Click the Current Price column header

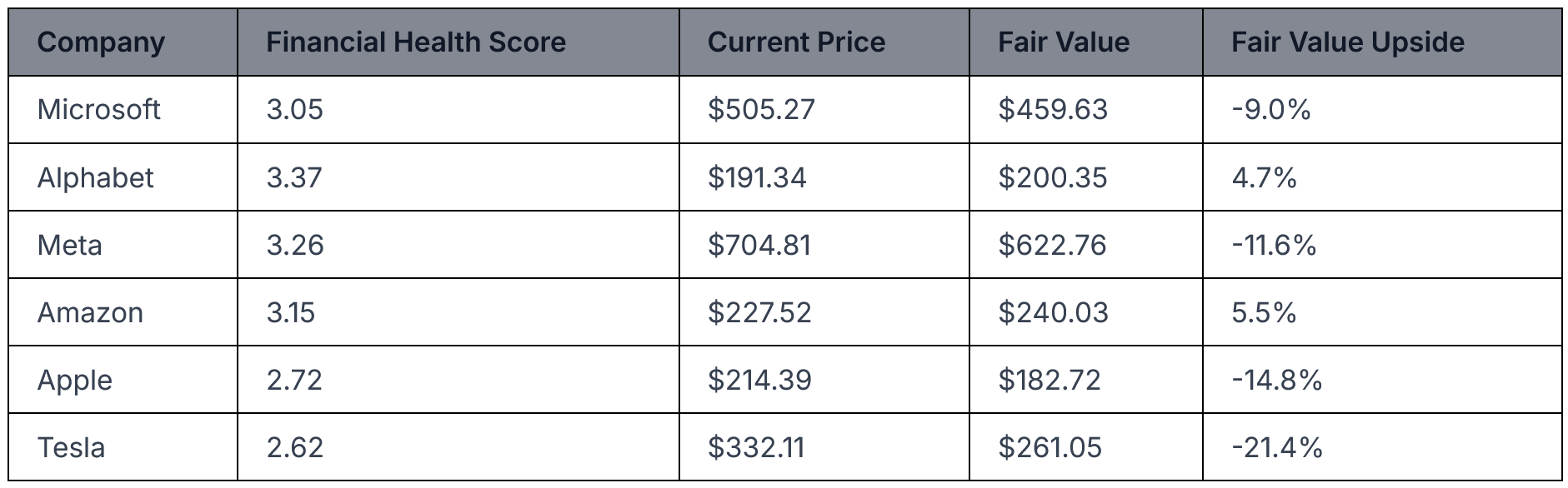tap(796, 42)
